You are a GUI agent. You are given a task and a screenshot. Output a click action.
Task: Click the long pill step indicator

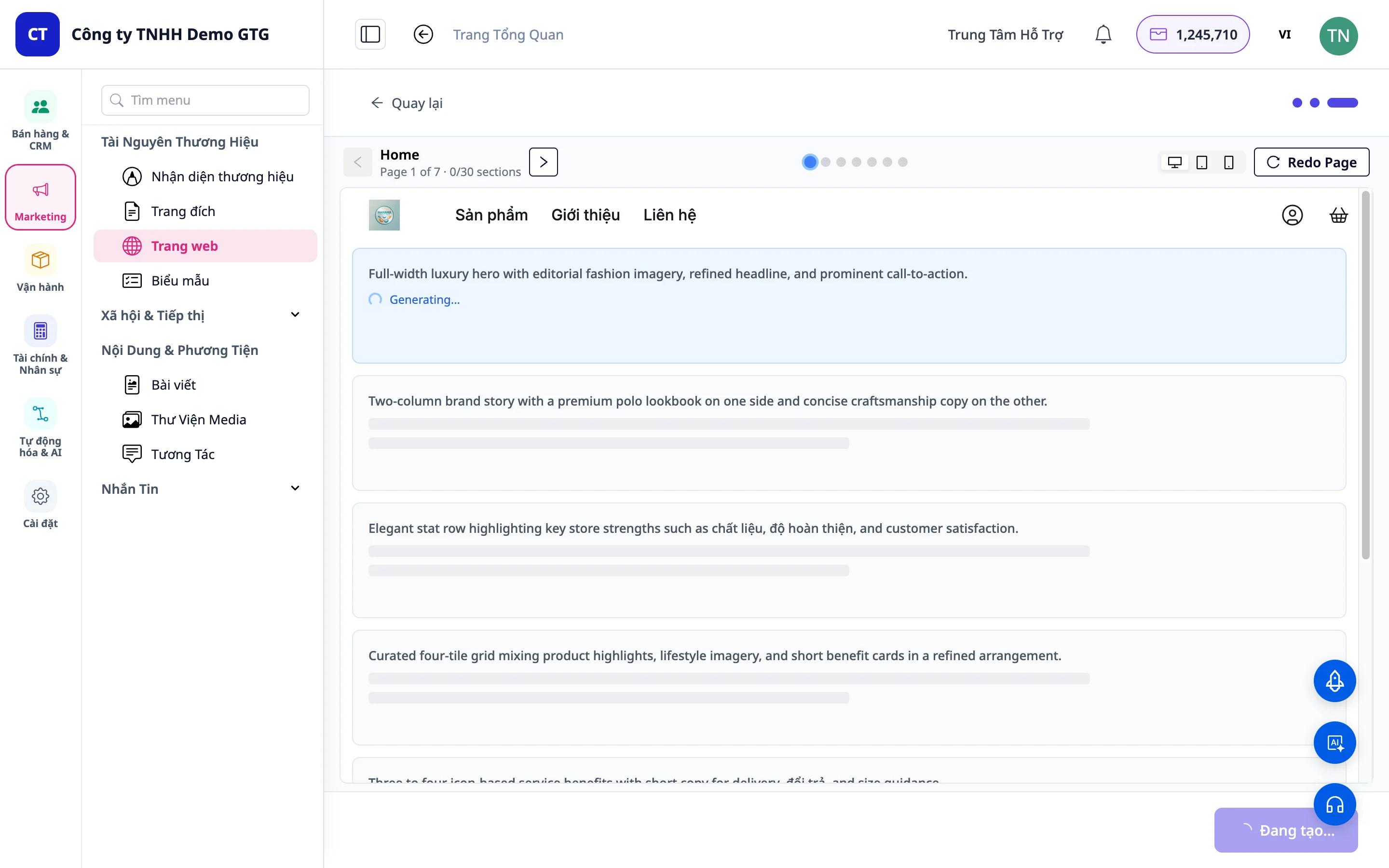tap(1343, 103)
